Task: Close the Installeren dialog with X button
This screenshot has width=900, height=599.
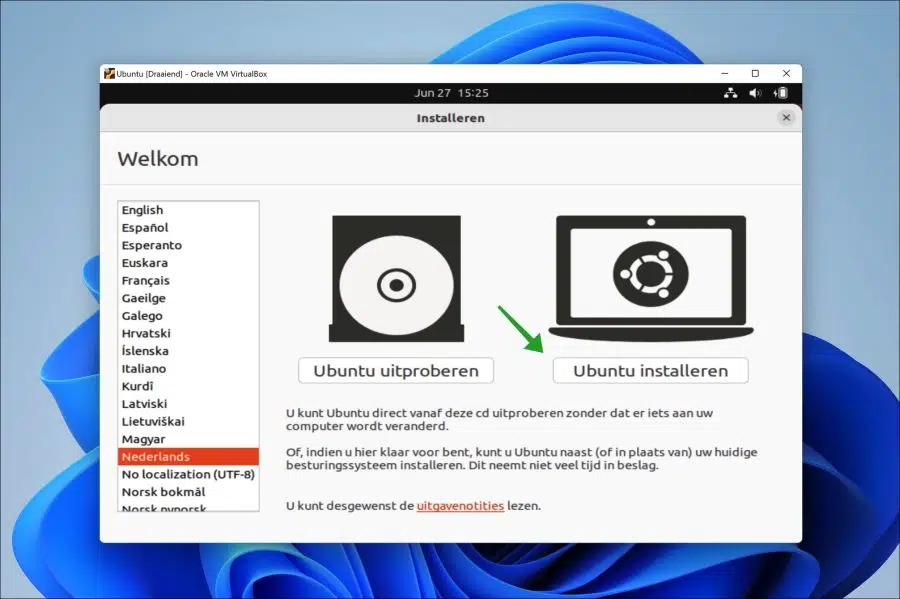Action: (786, 118)
